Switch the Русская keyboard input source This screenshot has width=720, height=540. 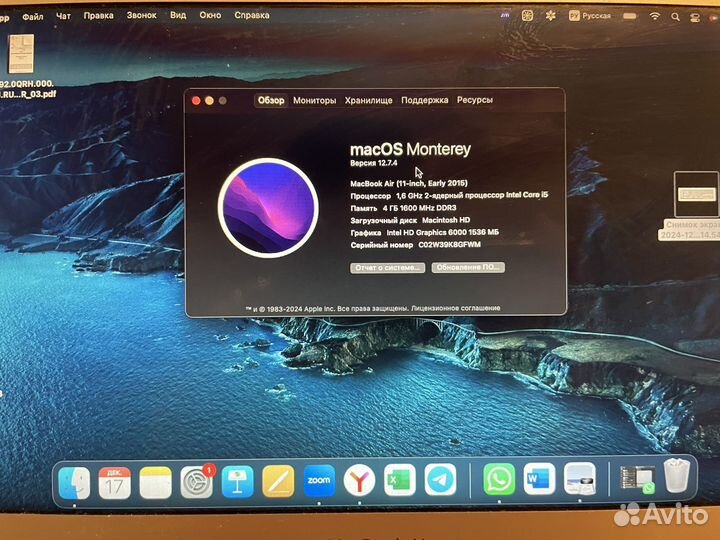(590, 16)
